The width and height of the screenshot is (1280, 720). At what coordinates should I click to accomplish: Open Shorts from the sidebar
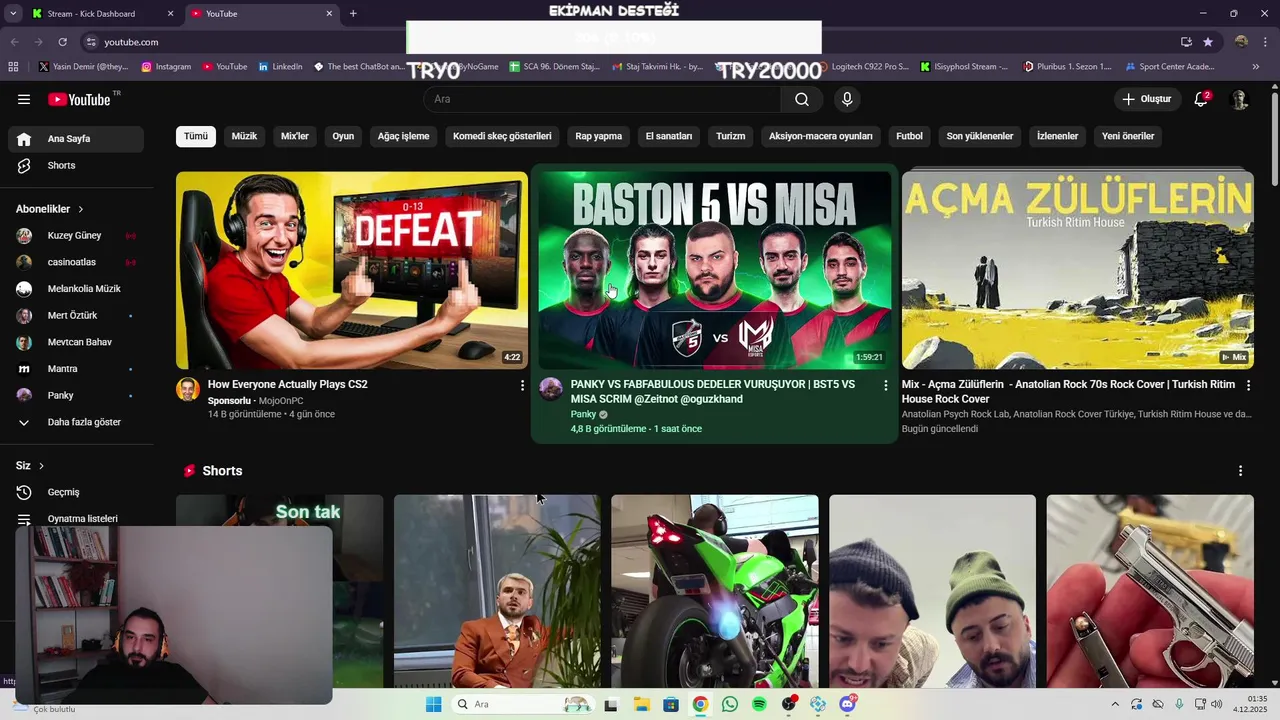pyautogui.click(x=76, y=165)
